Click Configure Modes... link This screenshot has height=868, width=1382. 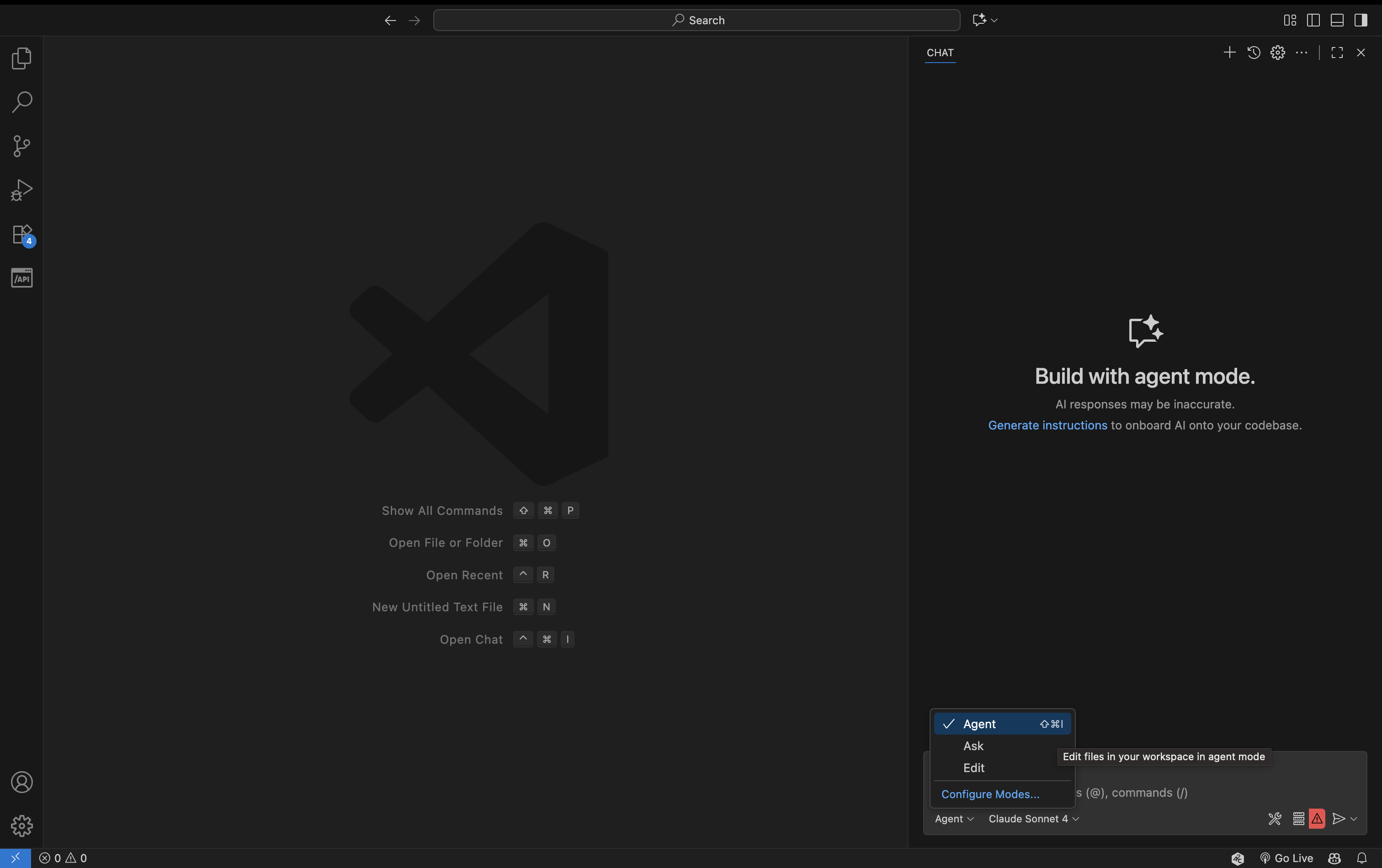pos(990,794)
